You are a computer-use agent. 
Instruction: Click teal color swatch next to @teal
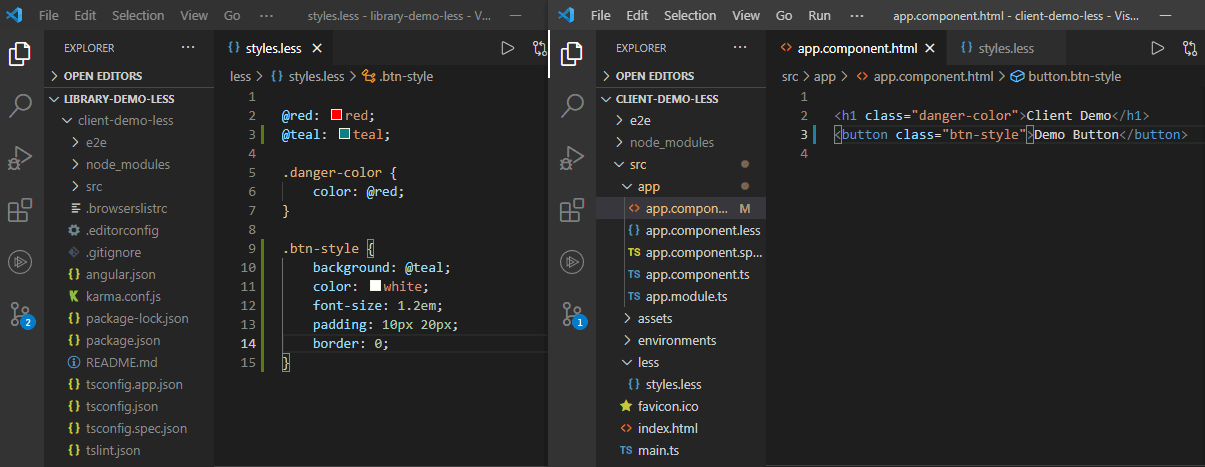point(345,134)
